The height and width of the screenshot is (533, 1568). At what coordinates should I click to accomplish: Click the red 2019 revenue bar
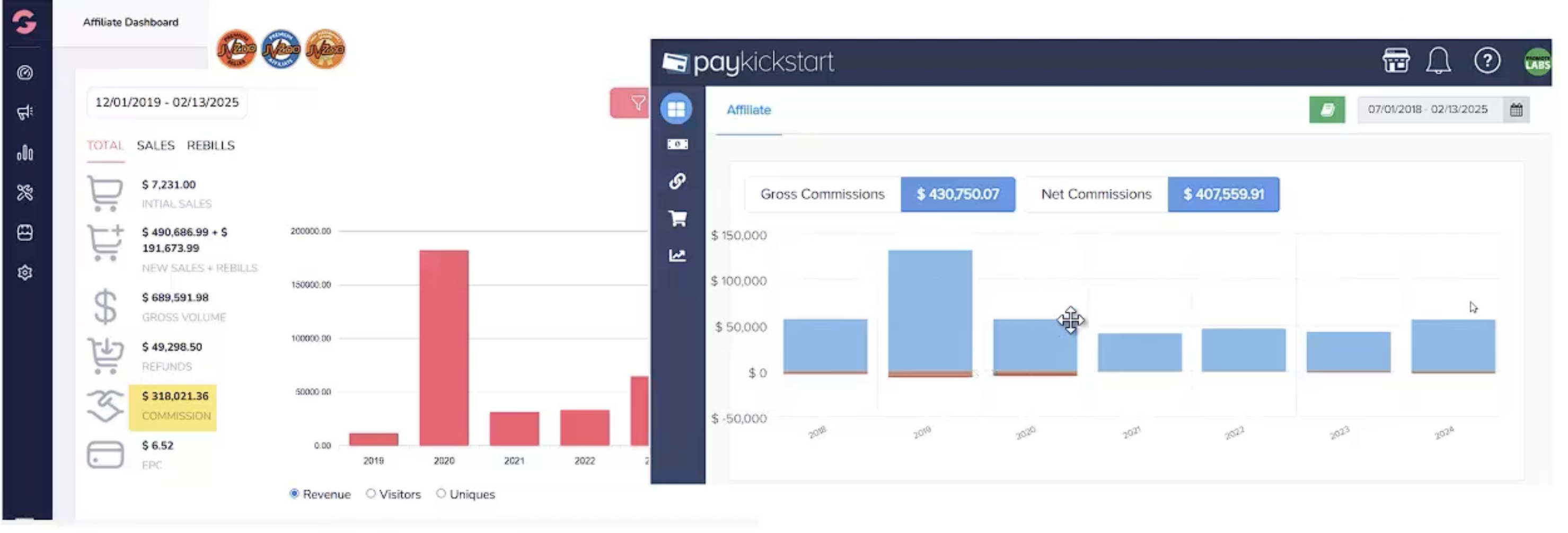(x=374, y=439)
